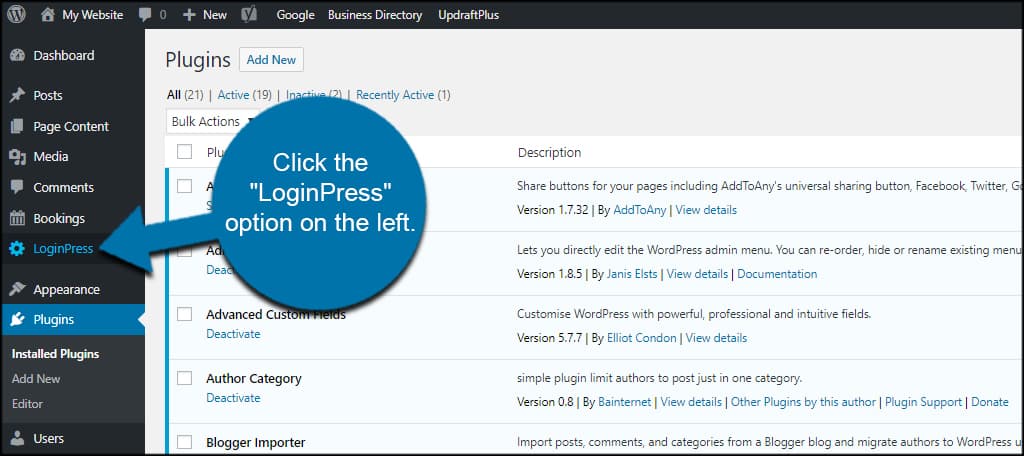1024x456 pixels.
Task: Click the Media icon in sidebar
Action: (x=18, y=157)
